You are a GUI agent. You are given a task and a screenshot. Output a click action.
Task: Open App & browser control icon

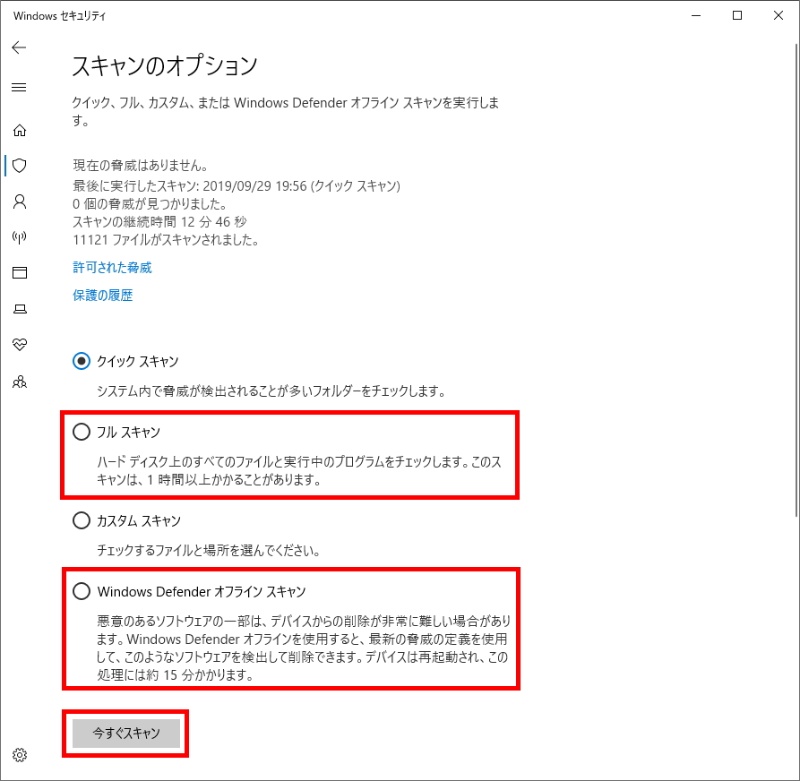point(18,273)
